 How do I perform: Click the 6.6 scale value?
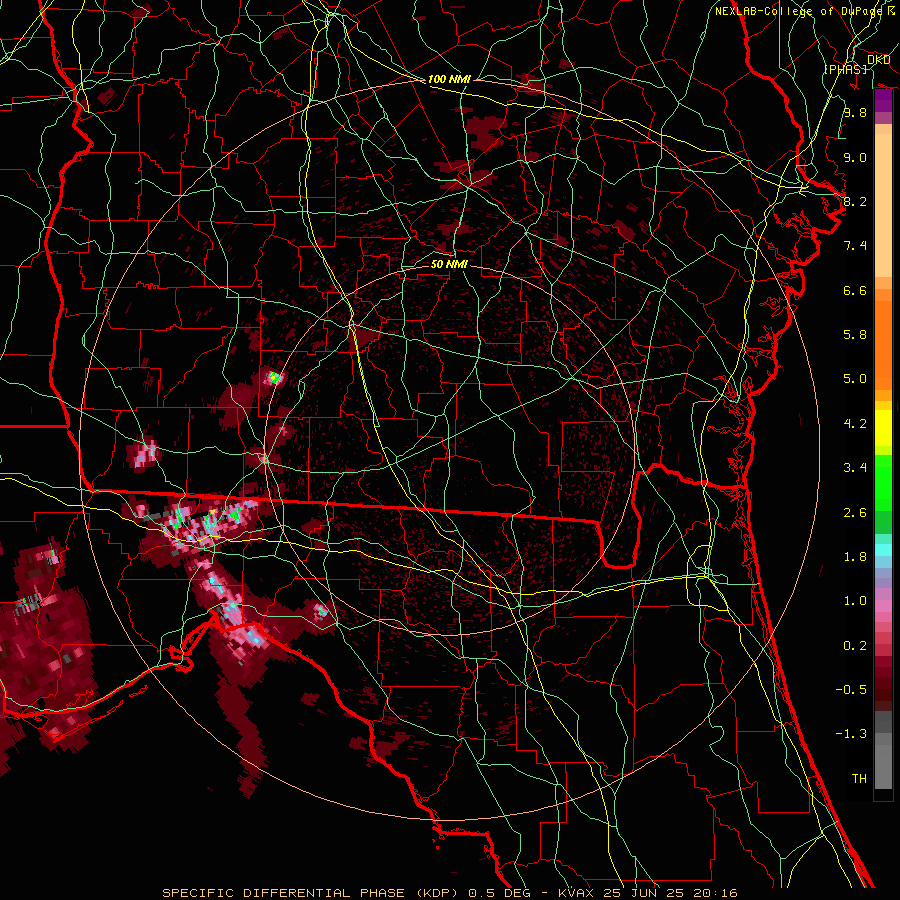[x=855, y=290]
